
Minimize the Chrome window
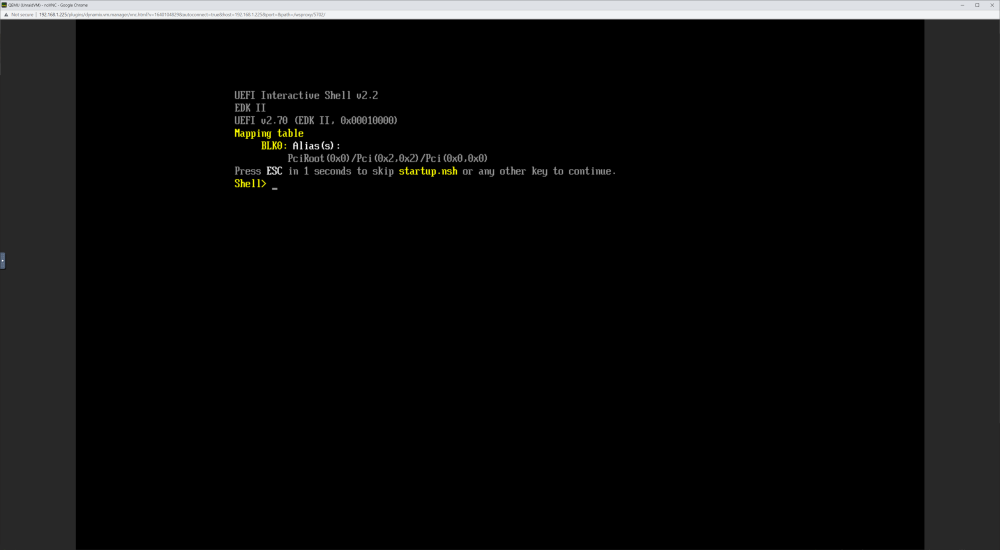(x=962, y=4)
